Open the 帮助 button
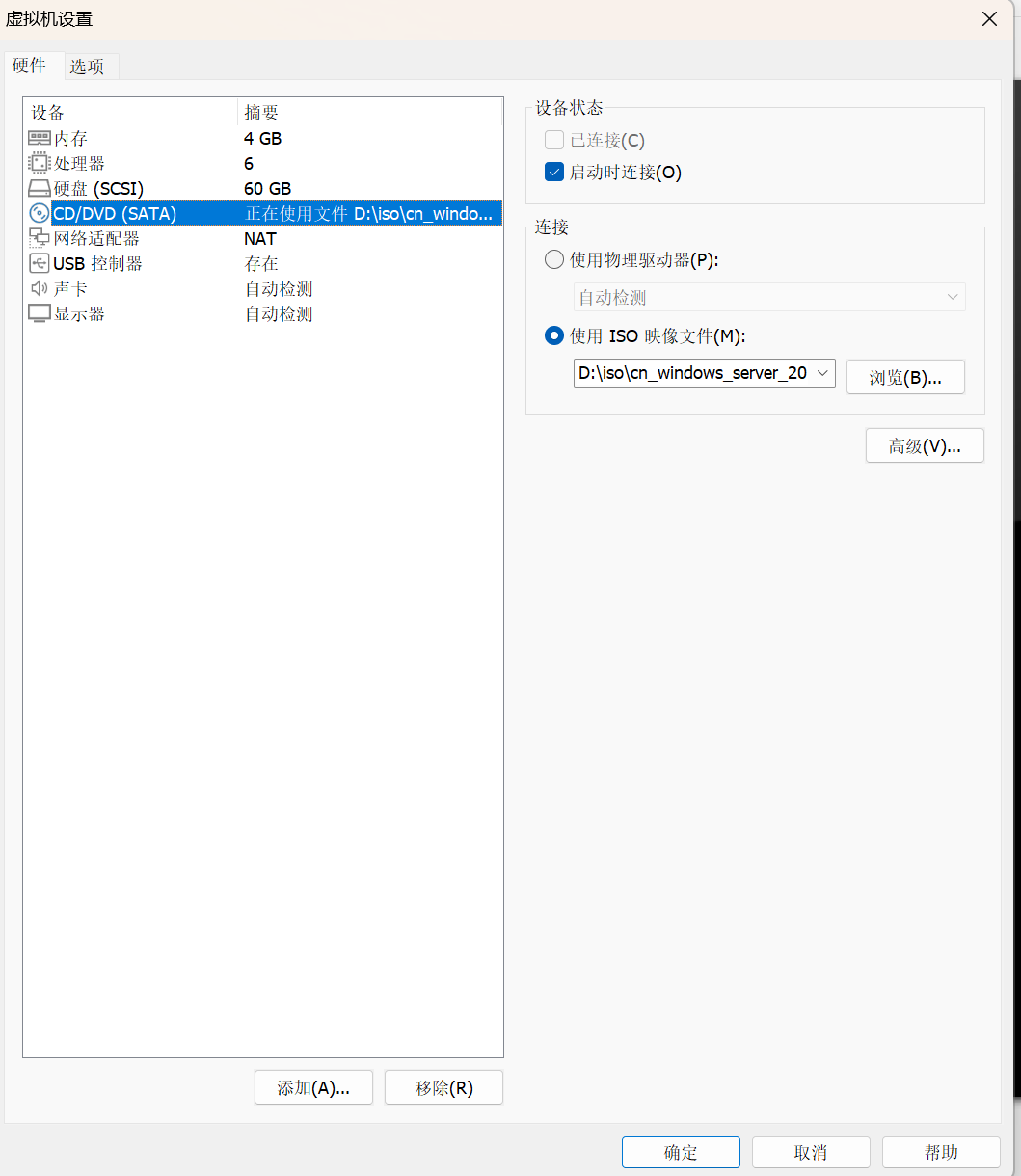Screen dimensions: 1021x1176 pos(941,1153)
